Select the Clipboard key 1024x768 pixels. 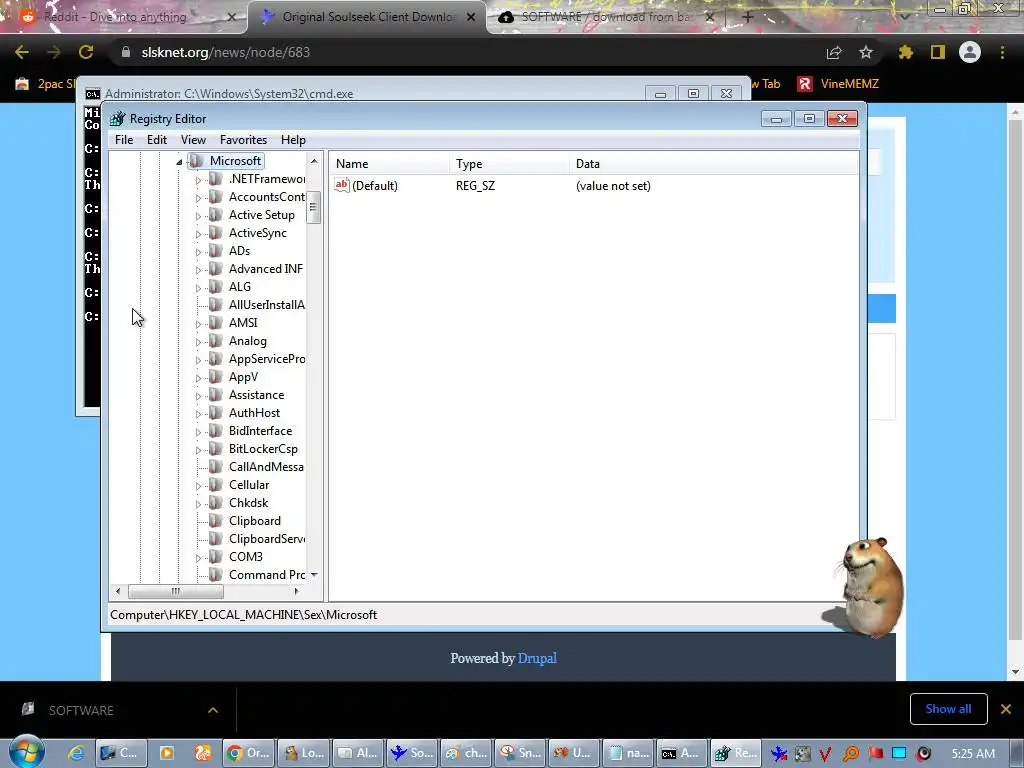click(255, 520)
